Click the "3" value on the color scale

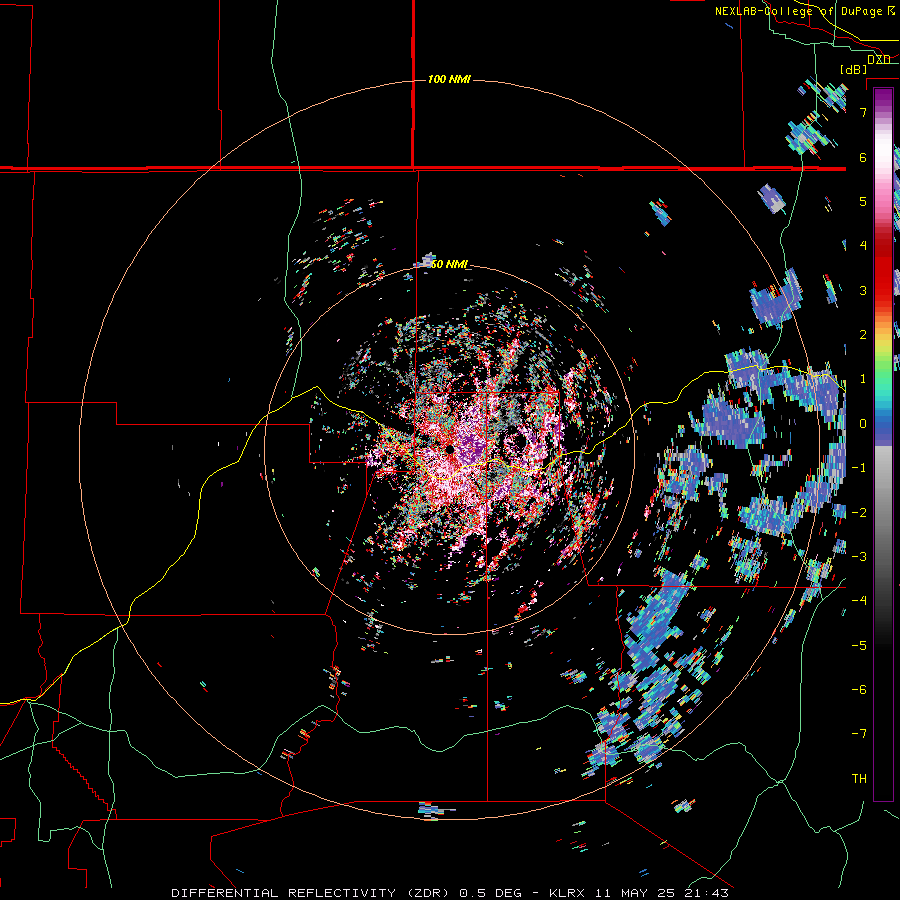click(x=863, y=290)
